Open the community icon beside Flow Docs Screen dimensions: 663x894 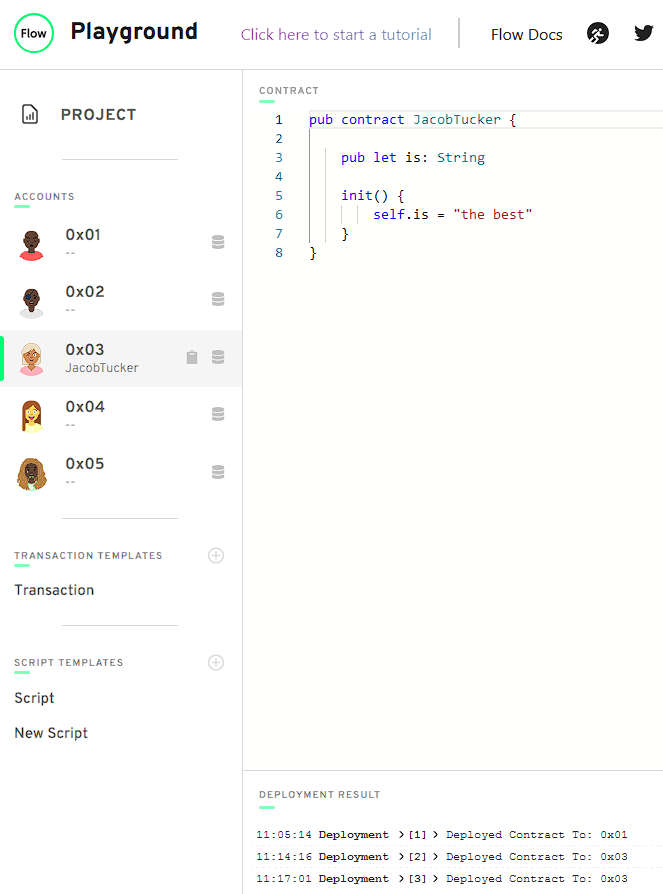(x=597, y=34)
